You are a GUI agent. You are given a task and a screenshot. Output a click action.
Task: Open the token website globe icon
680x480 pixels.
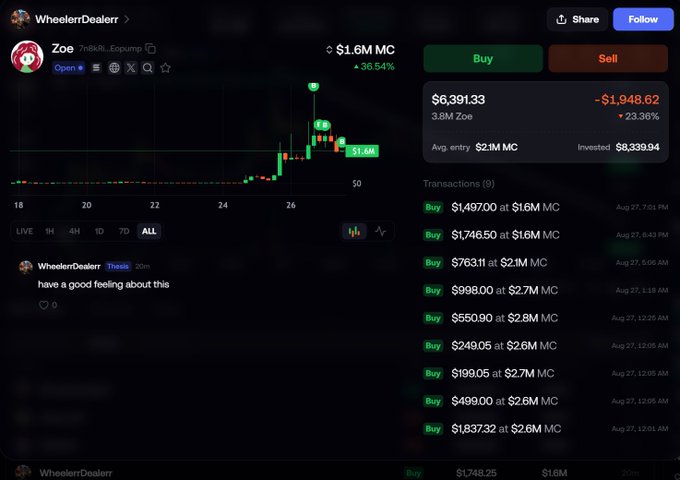coord(114,68)
